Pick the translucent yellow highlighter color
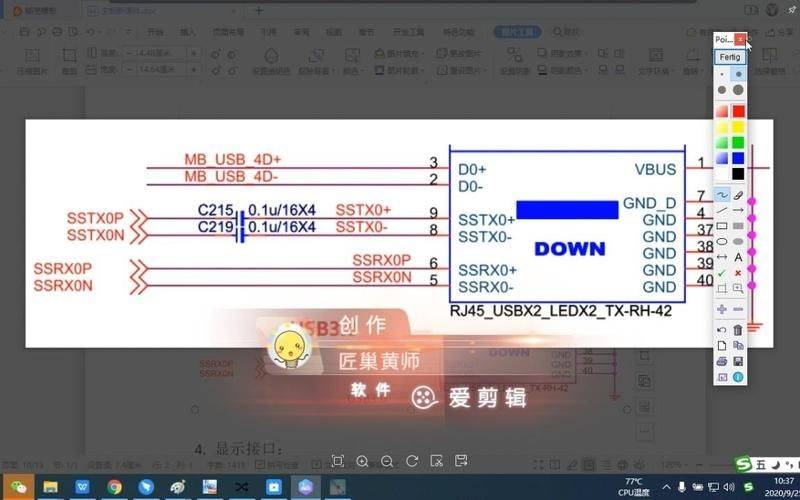Image resolution: width=800 pixels, height=500 pixels. tap(721, 127)
